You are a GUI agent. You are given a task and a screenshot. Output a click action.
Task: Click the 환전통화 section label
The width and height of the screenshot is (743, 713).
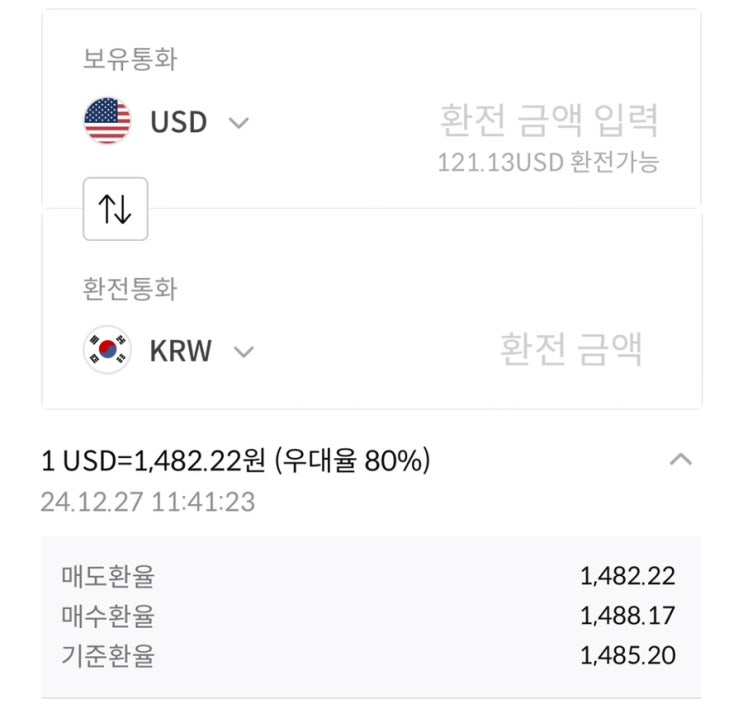tap(130, 289)
